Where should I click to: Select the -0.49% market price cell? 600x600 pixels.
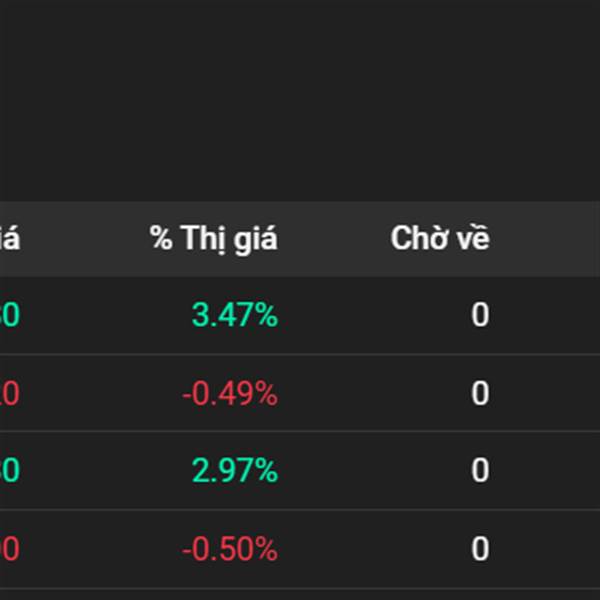click(x=230, y=394)
